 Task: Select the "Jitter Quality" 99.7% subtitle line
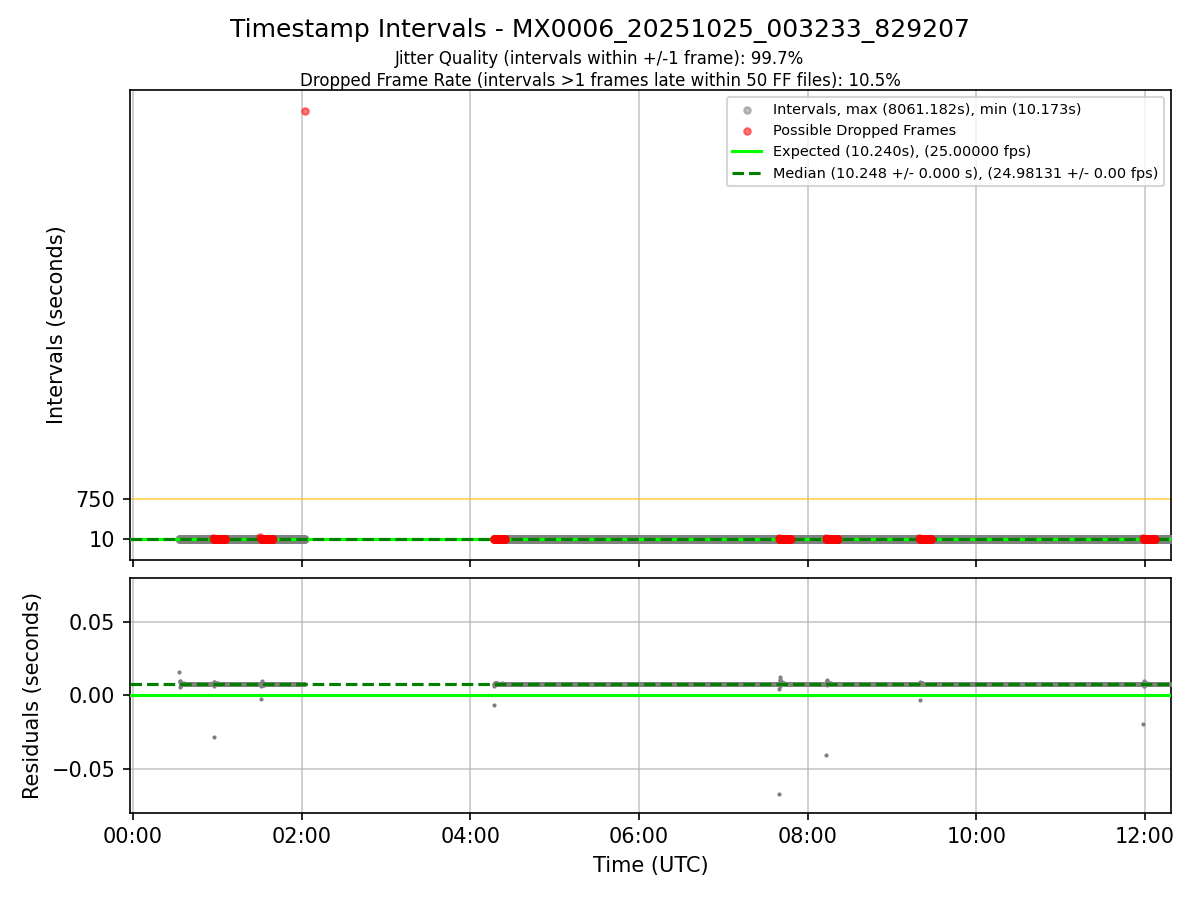(x=599, y=58)
